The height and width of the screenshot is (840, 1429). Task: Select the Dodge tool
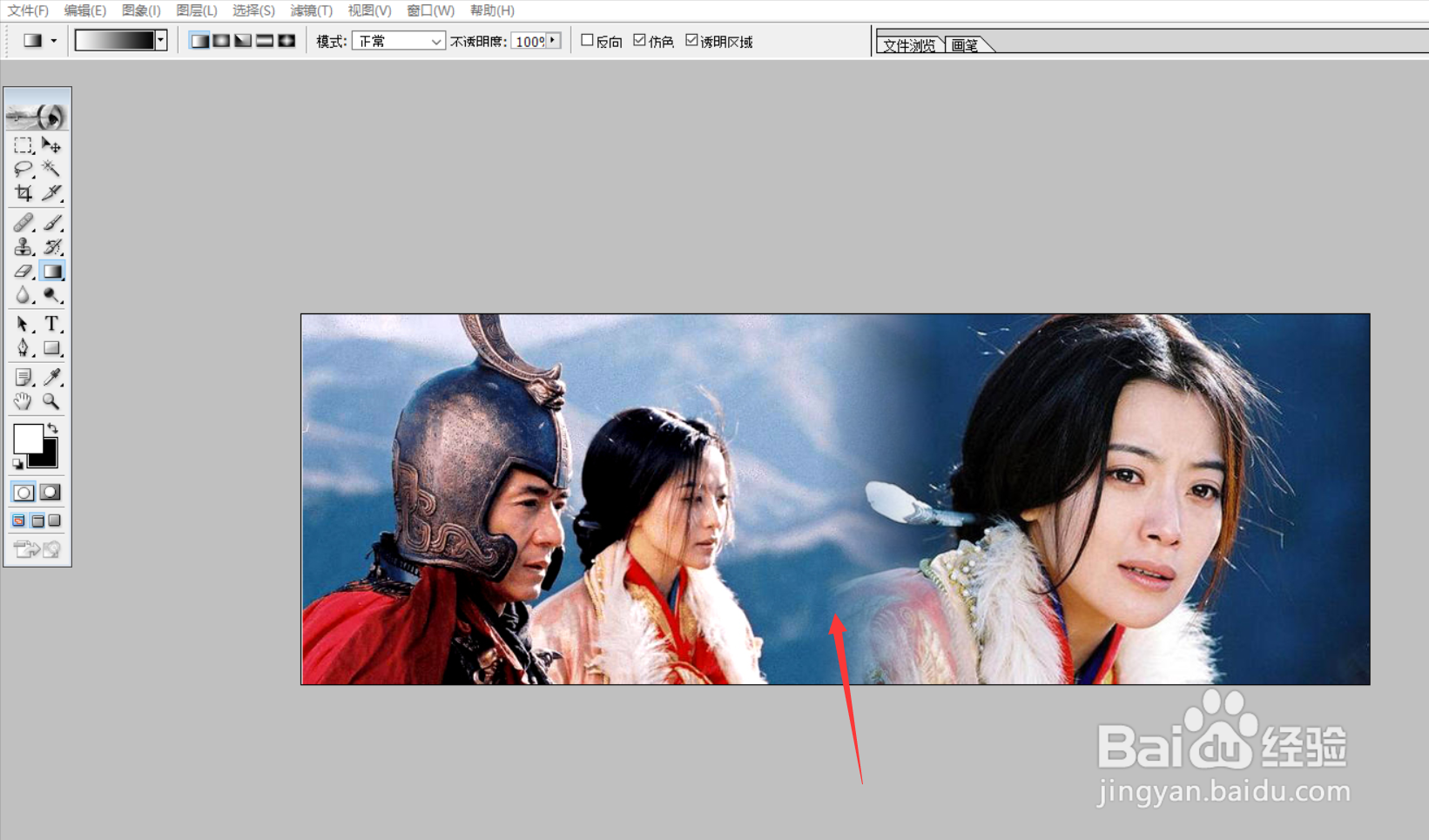tap(51, 296)
